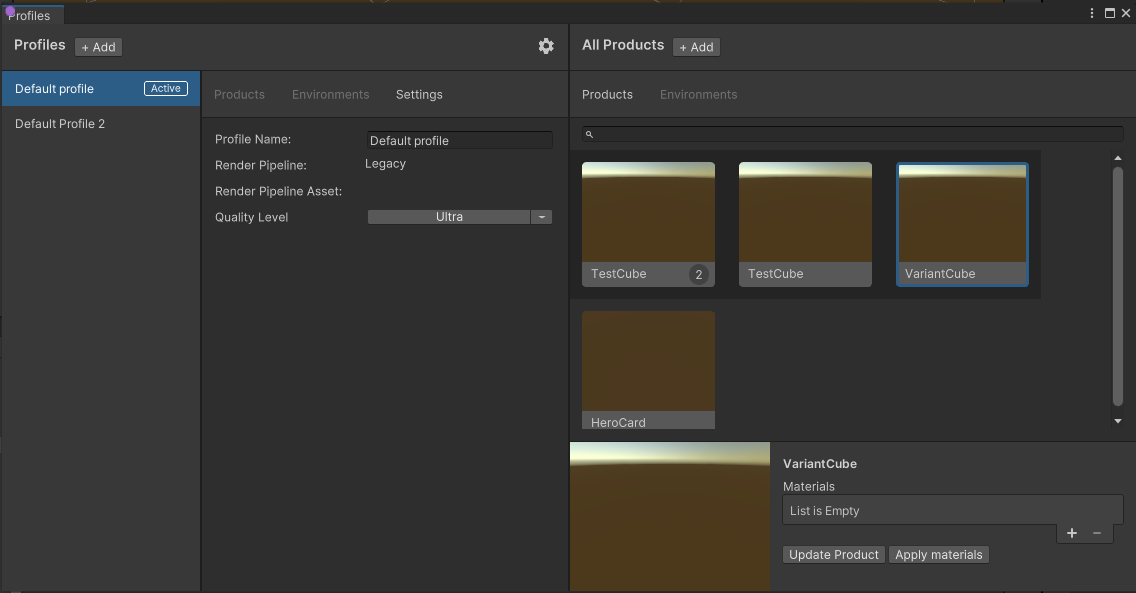Click the products list vertical scrollbar
The height and width of the screenshot is (593, 1136).
coord(1118,286)
